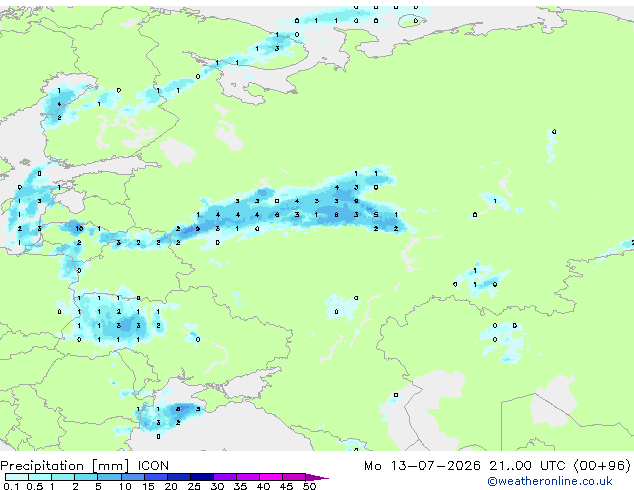Click the purple 30–35 legend swatch
This screenshot has width=634, height=490.
coord(225,477)
